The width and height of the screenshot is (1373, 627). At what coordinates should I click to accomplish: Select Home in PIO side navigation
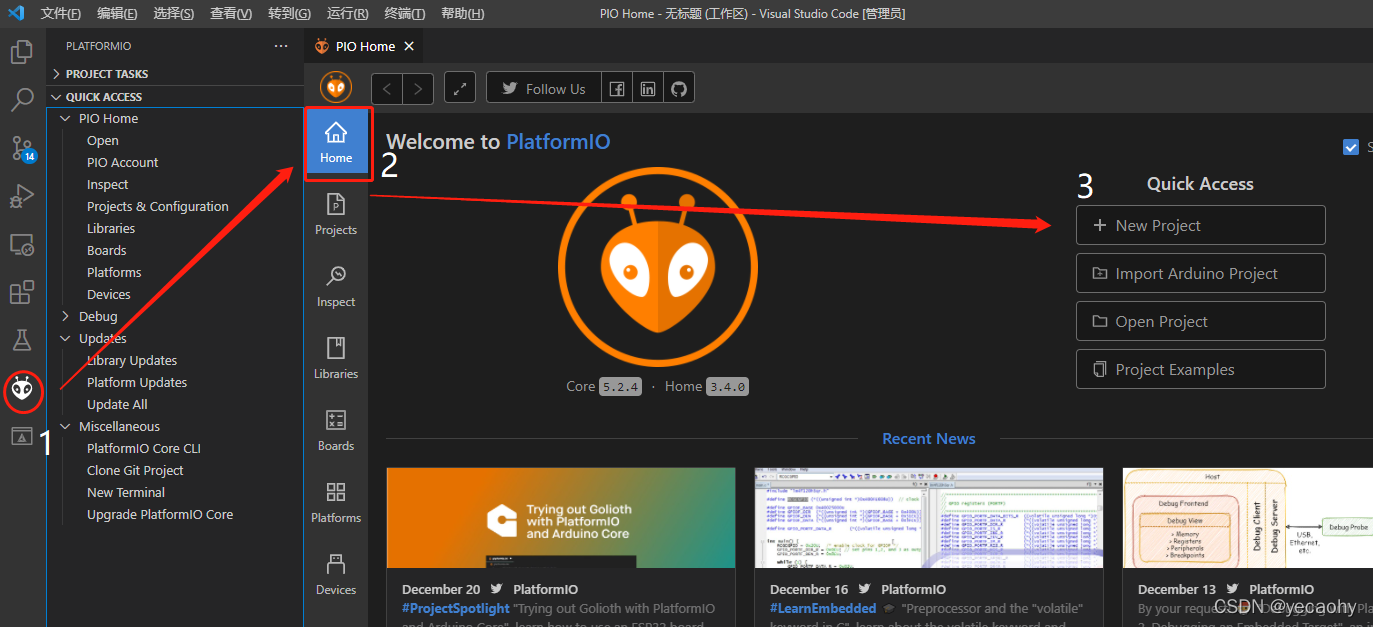[x=336, y=144]
